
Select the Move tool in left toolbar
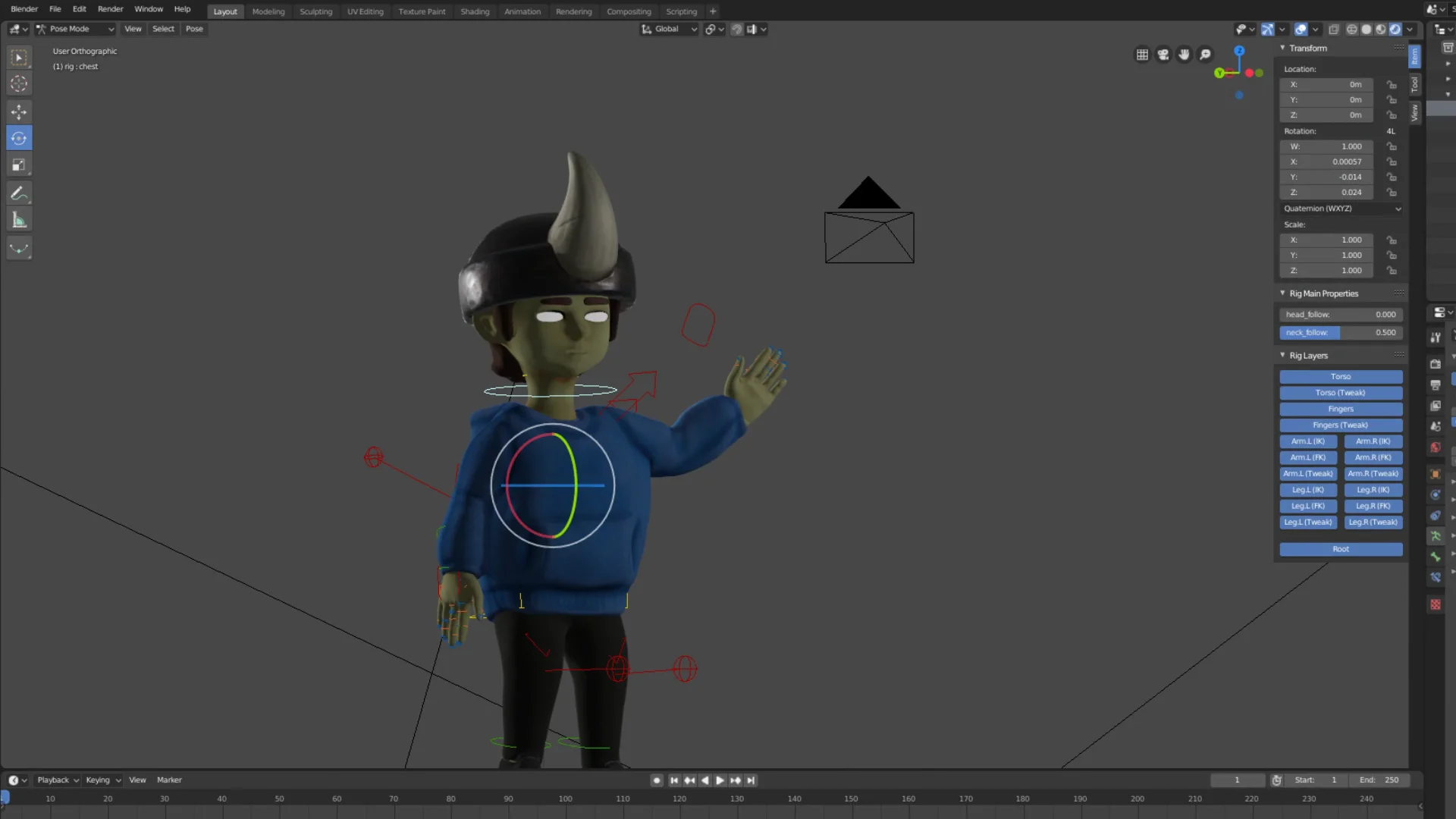click(19, 111)
